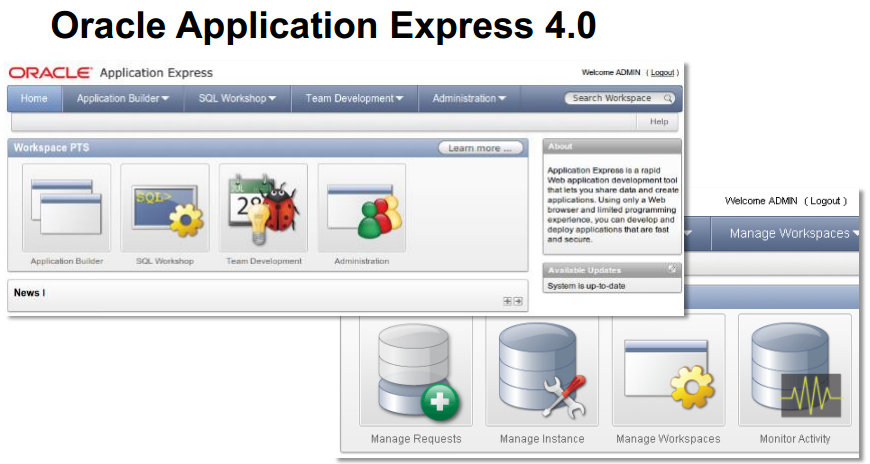Click the Manage Instance wrench icon
This screenshot has height=464, width=870.
(542, 371)
